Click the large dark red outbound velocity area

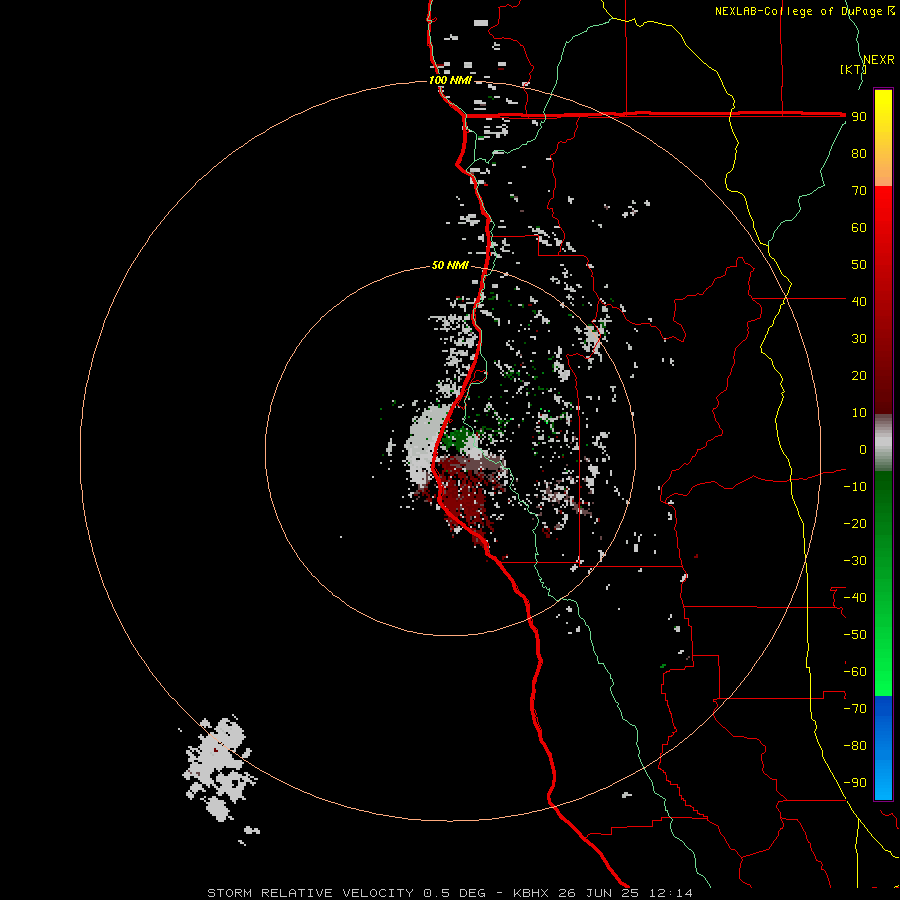point(466,494)
